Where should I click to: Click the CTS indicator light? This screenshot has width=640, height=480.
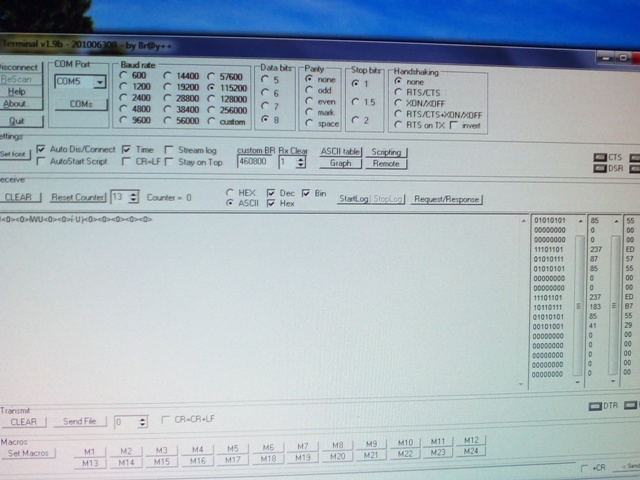coord(600,158)
